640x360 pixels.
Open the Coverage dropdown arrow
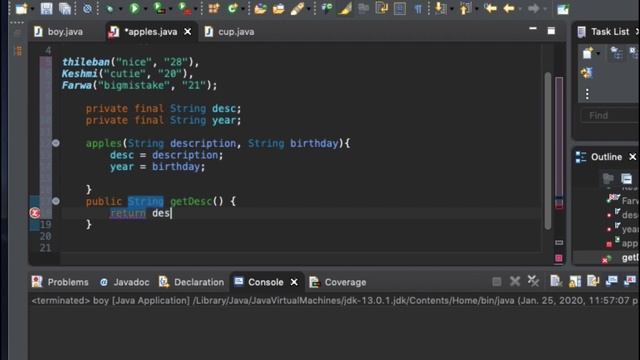point(171,9)
